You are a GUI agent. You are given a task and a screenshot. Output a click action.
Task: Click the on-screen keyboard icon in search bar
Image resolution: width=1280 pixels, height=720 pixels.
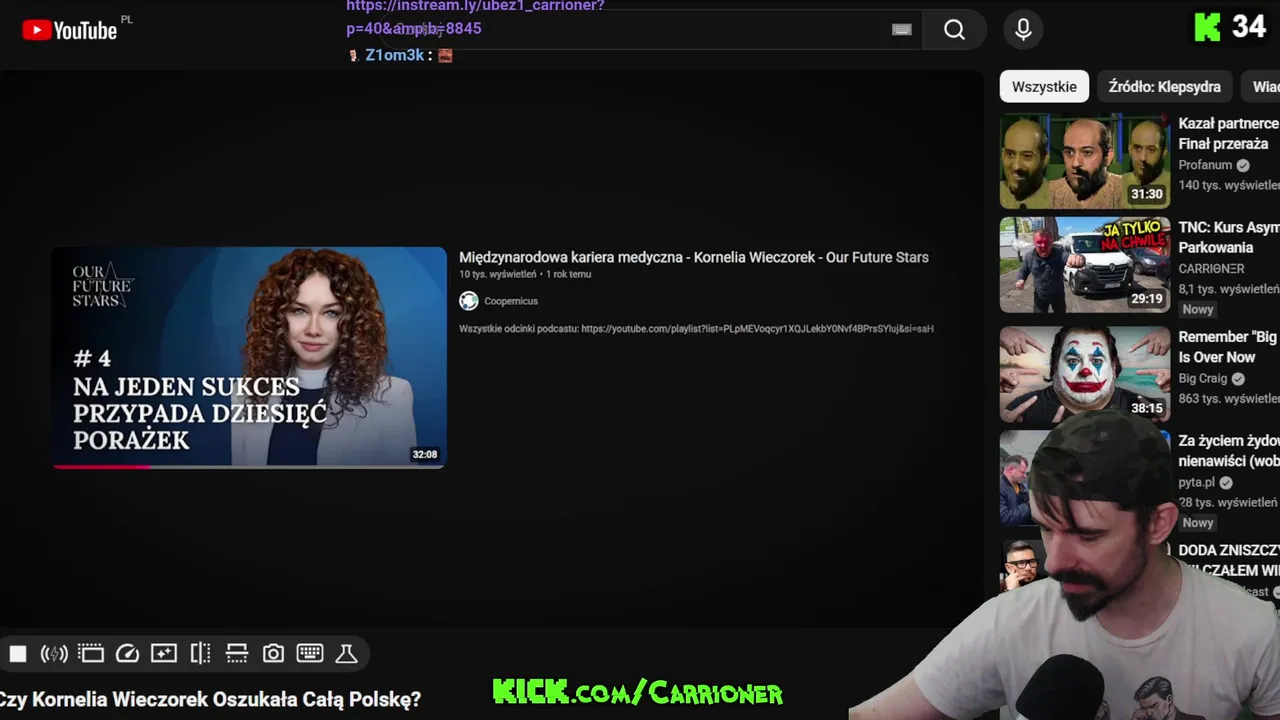click(x=902, y=30)
